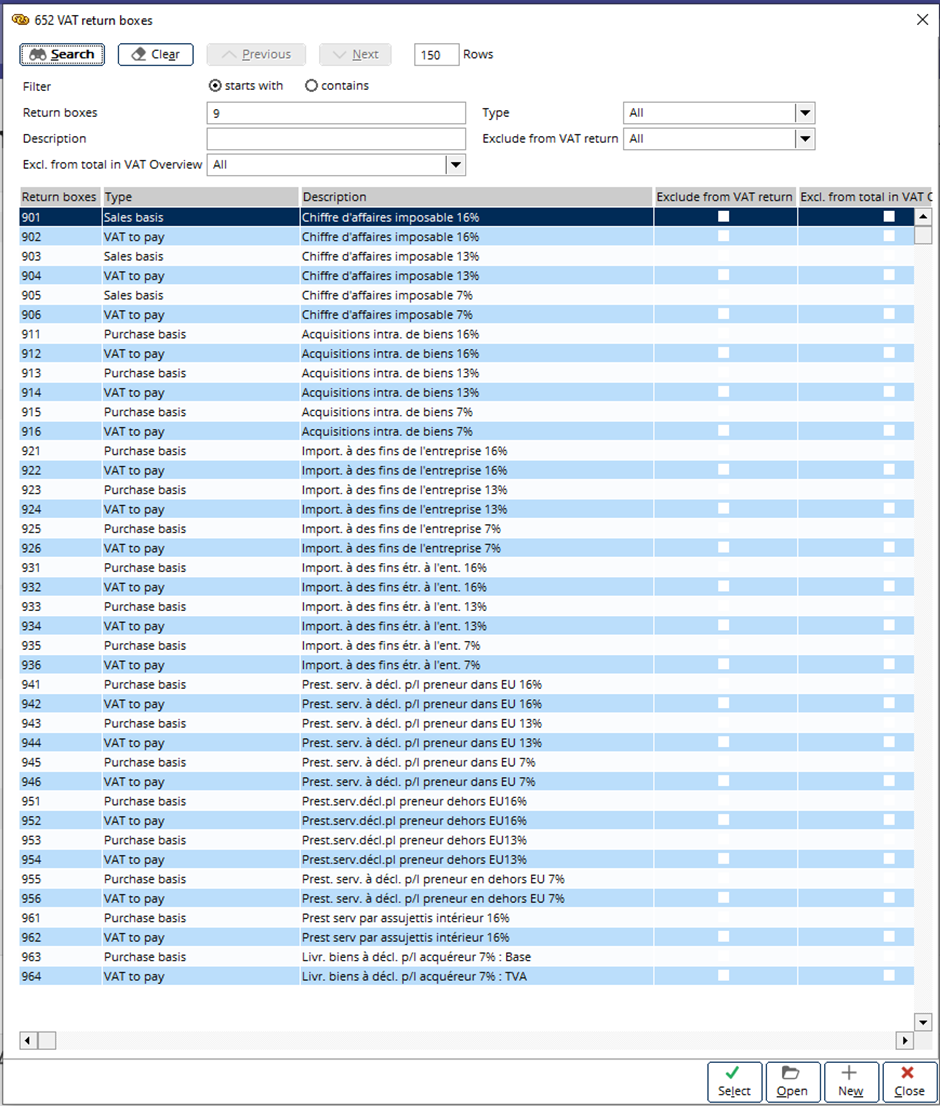Viewport: 940px width, 1106px height.
Task: Select row 926 Import. à des fins de l'entreprise 7%
Action: coord(467,548)
